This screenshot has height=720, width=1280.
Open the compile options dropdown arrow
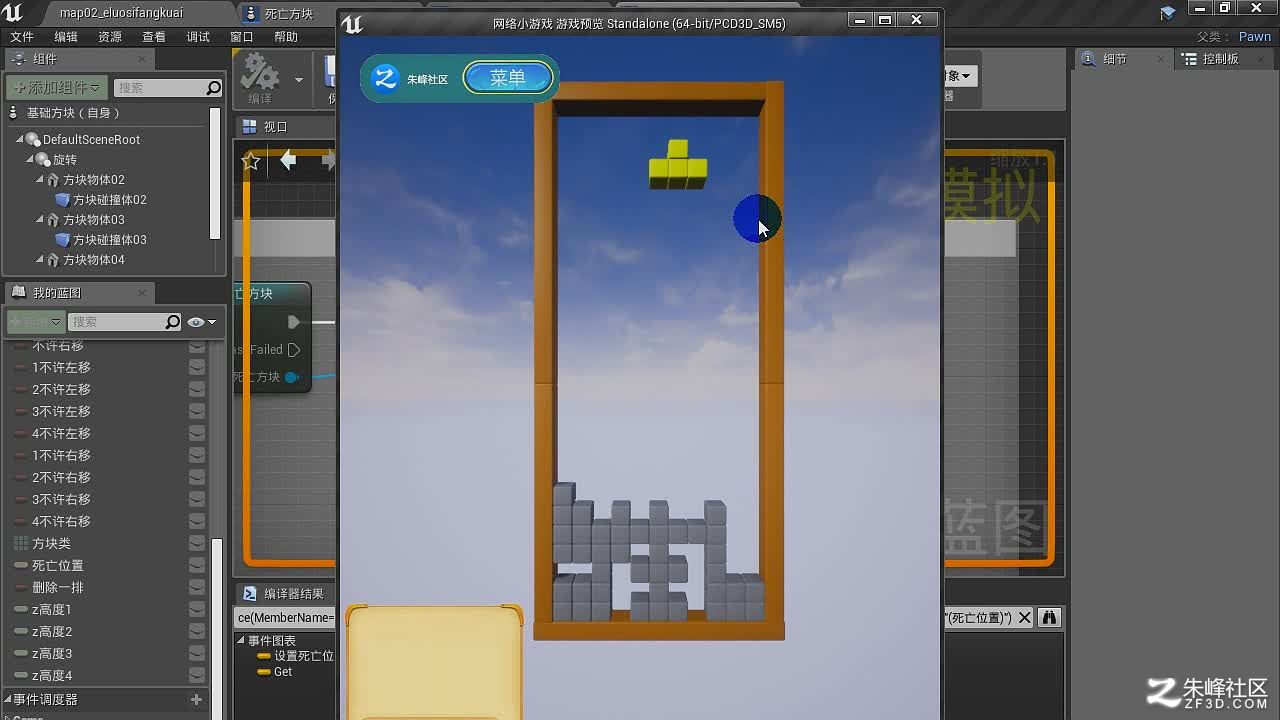click(298, 79)
